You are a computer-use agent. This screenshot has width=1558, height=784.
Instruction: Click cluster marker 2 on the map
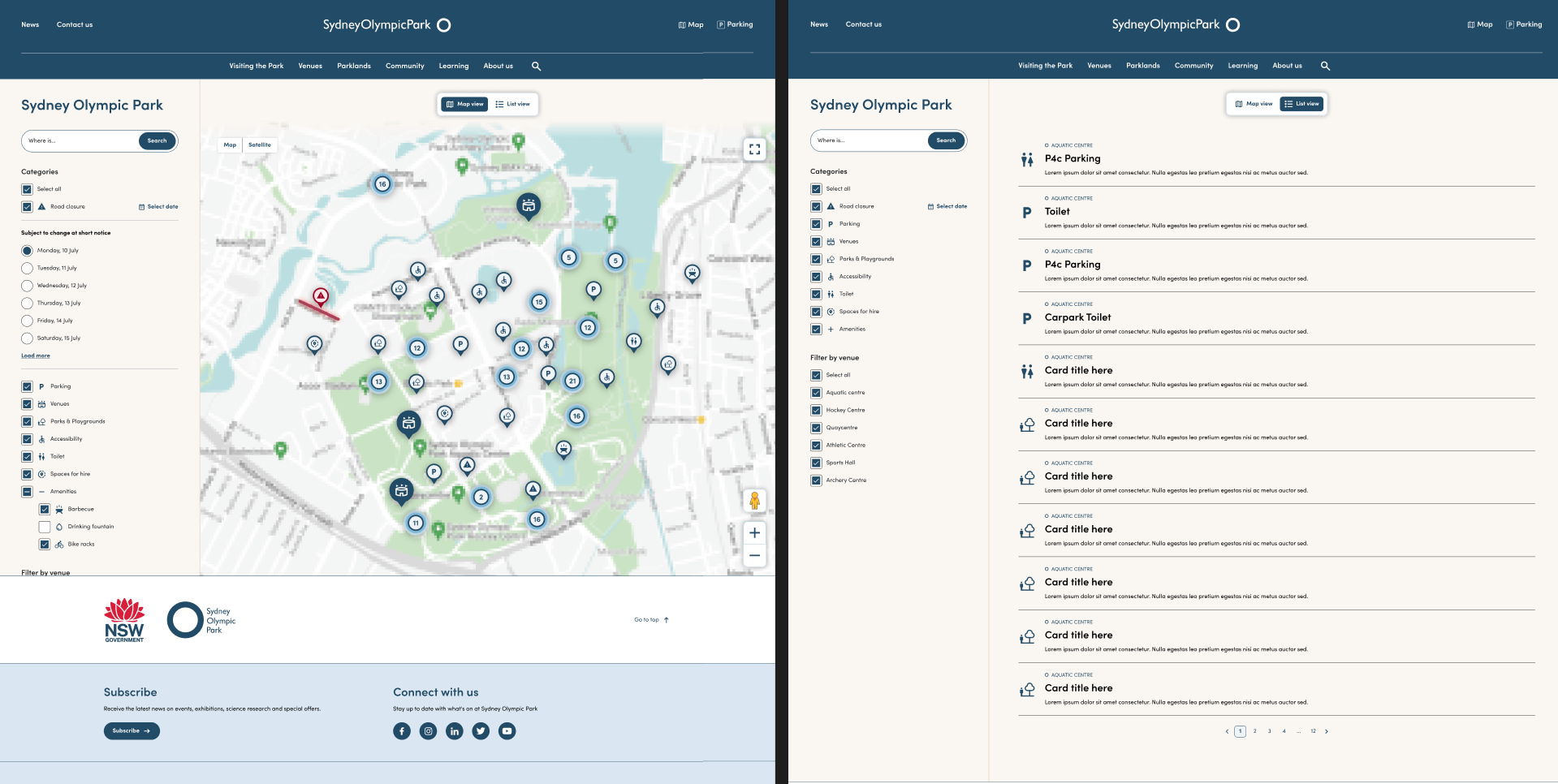(x=481, y=497)
